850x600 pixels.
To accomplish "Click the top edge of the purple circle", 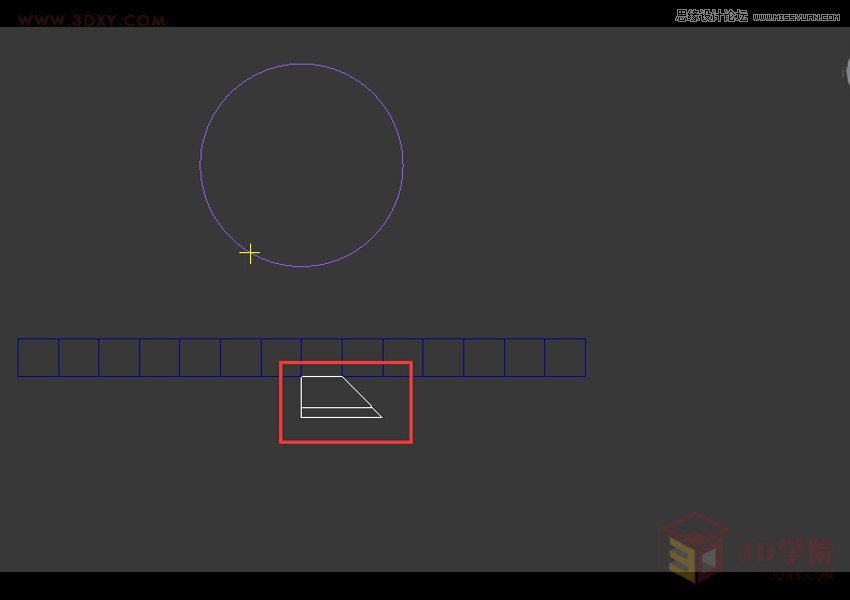I will pyautogui.click(x=302, y=63).
